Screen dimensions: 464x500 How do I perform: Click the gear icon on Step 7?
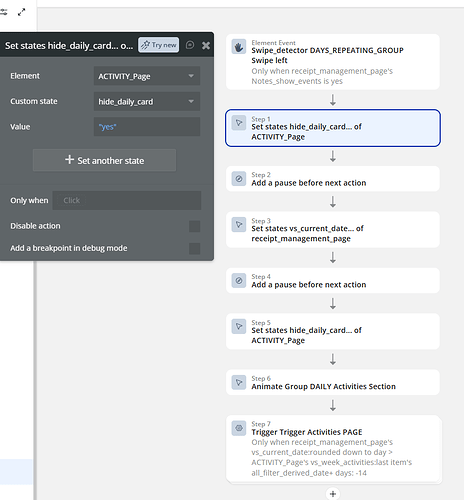239,428
